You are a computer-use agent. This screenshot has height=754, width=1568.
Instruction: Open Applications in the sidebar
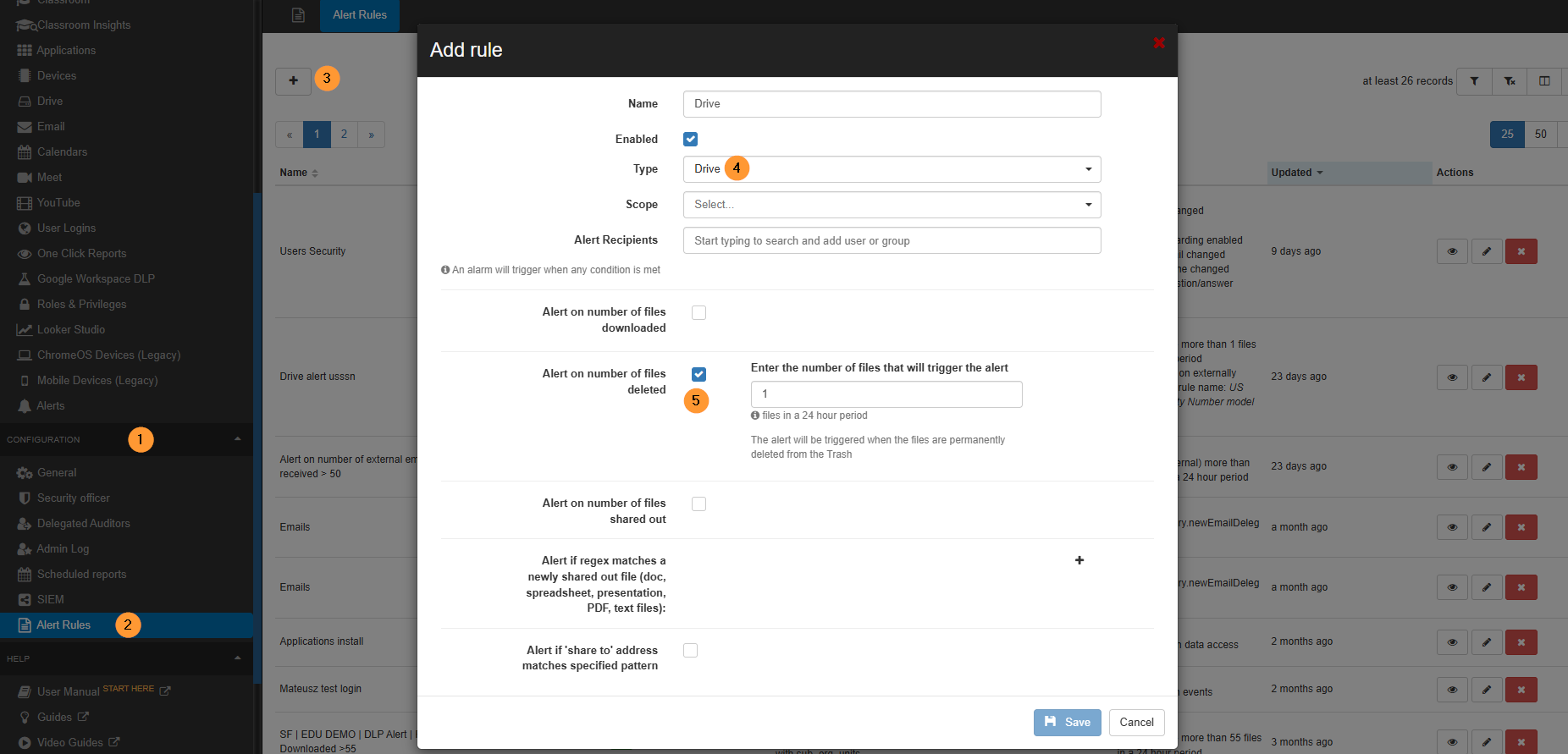coord(66,51)
